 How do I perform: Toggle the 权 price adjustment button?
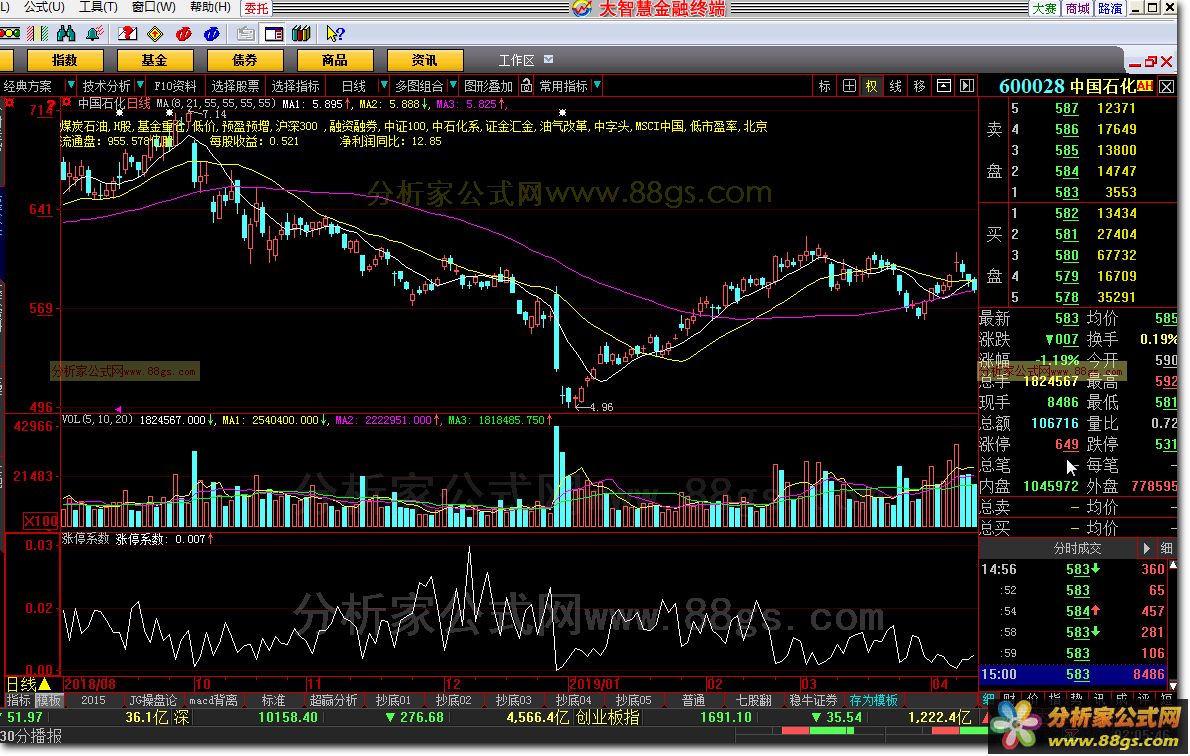871,86
